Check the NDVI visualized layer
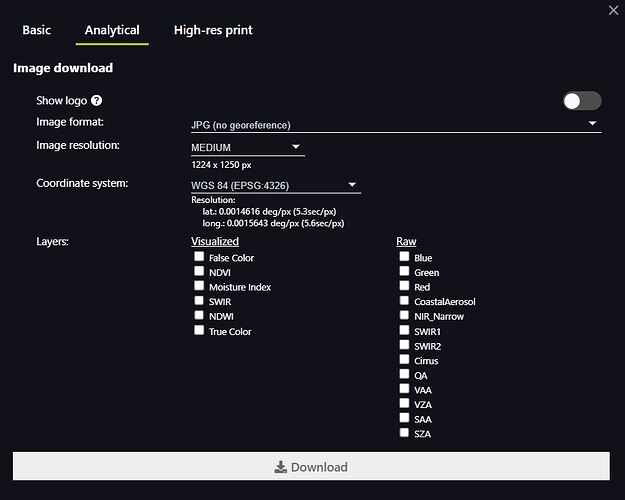Viewport: 625px width, 500px height. coord(199,271)
